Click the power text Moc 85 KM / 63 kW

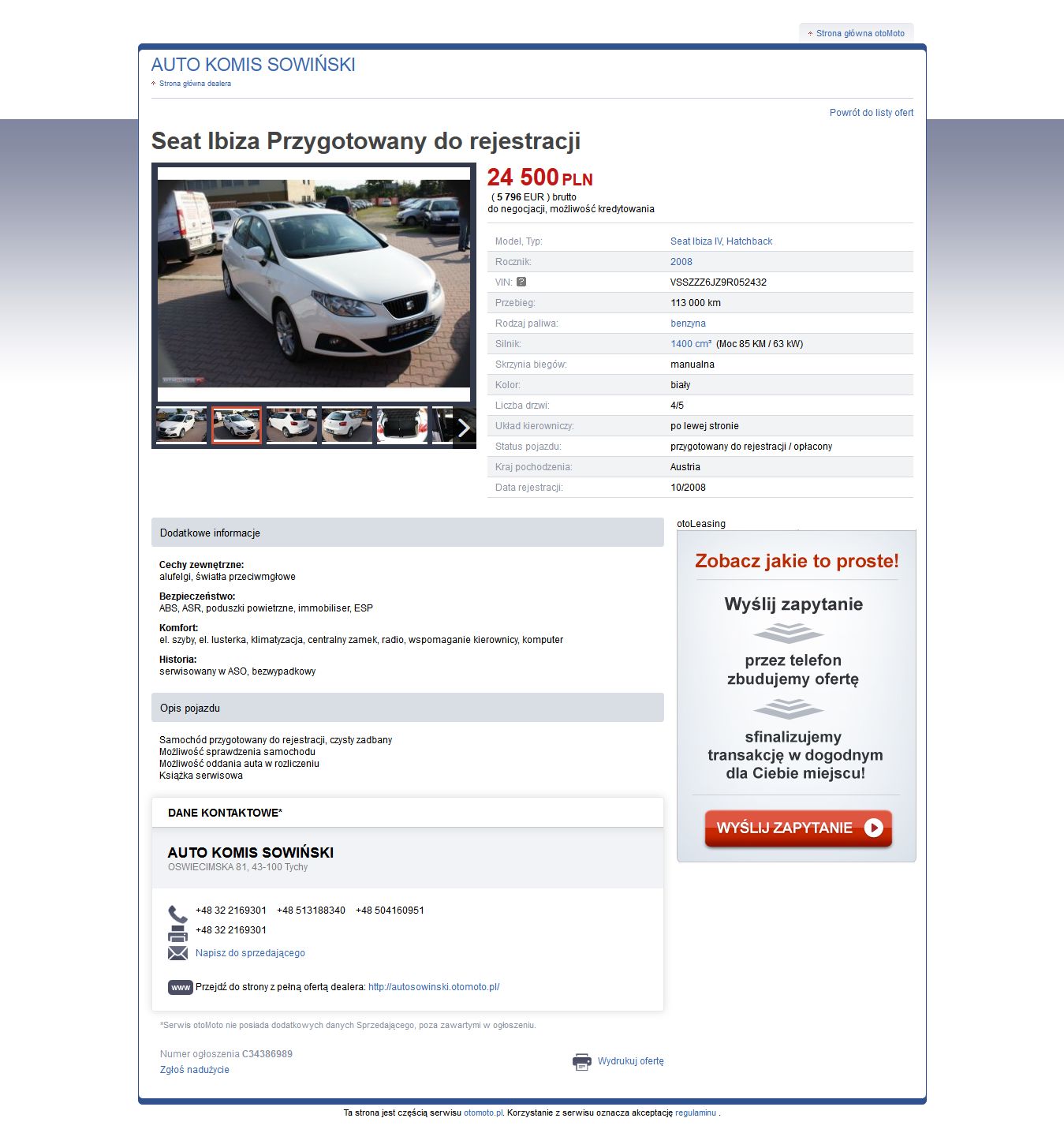tap(760, 344)
